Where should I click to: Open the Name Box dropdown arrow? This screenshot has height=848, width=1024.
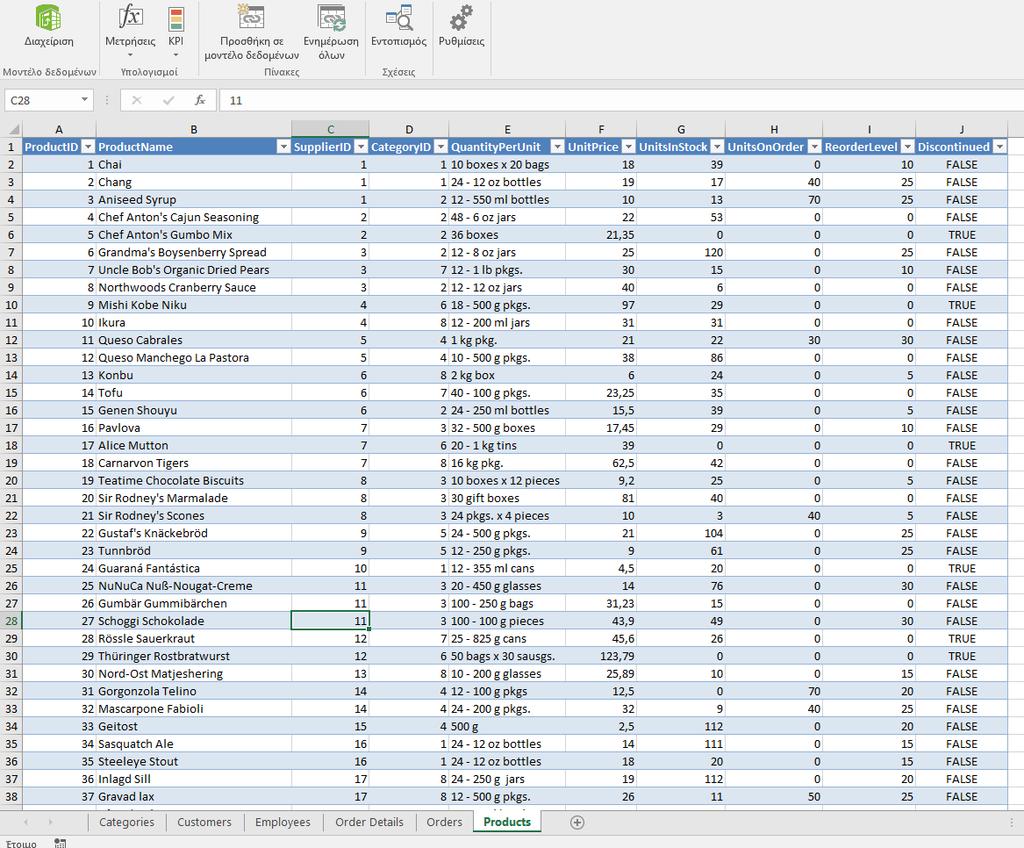tap(84, 100)
